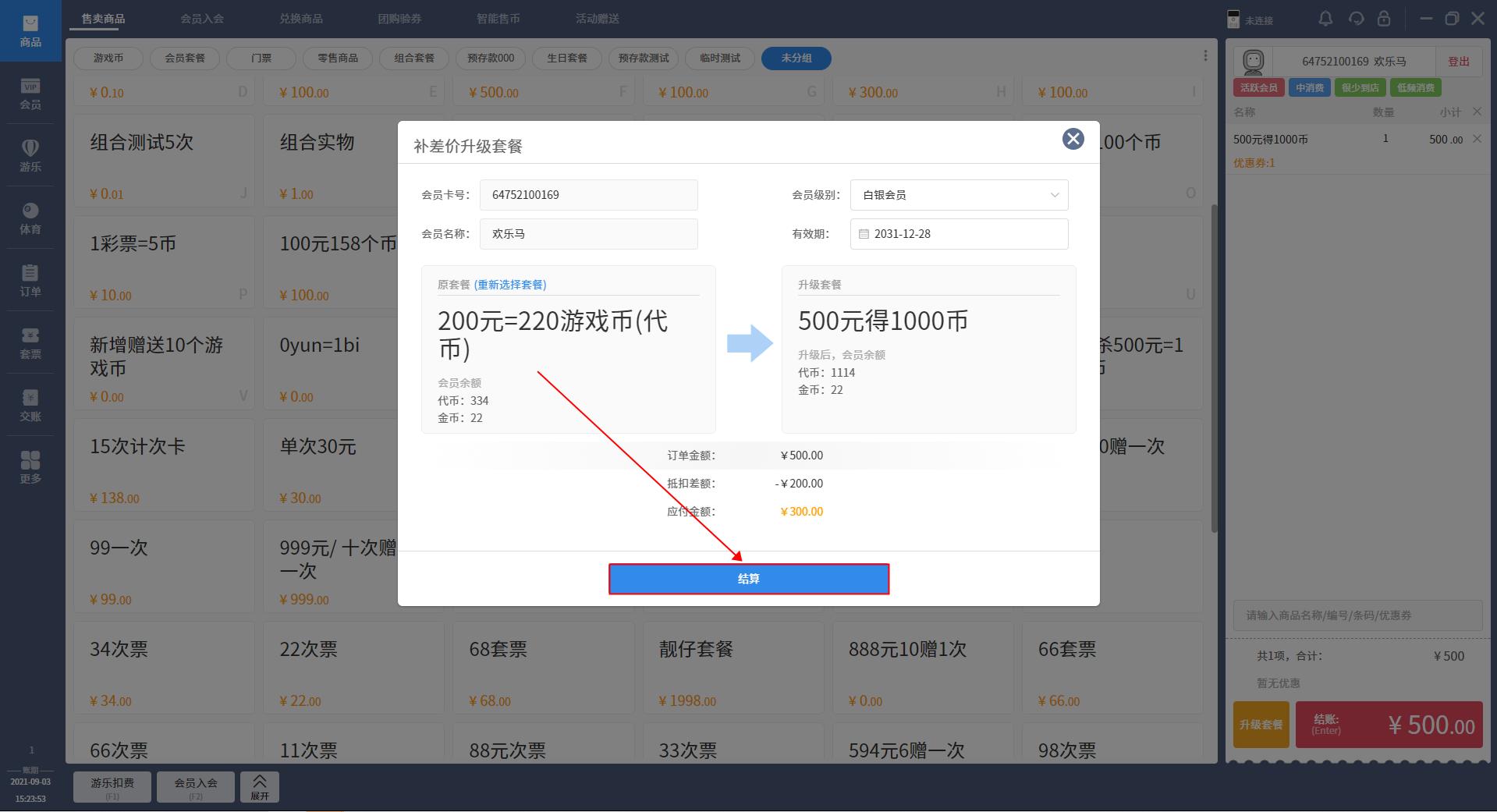The image size is (1497, 812).
Task: Select the 生日套餐 category
Action: click(x=567, y=58)
